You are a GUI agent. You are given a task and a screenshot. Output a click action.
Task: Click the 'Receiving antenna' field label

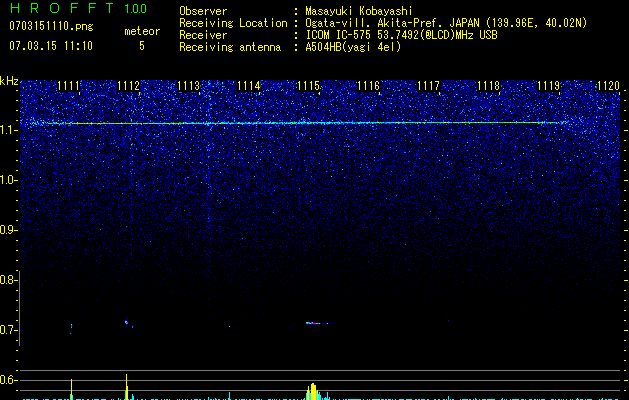[230, 47]
